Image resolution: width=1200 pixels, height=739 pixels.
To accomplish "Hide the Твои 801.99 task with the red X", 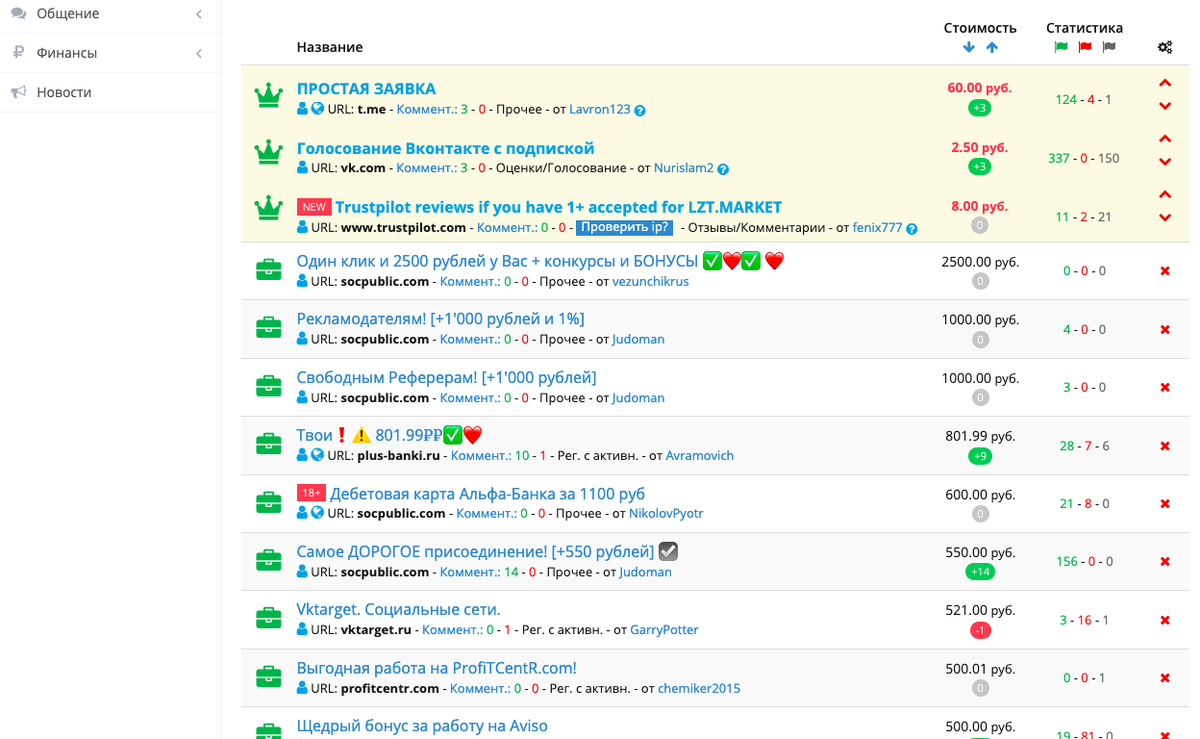I will 1165,446.
